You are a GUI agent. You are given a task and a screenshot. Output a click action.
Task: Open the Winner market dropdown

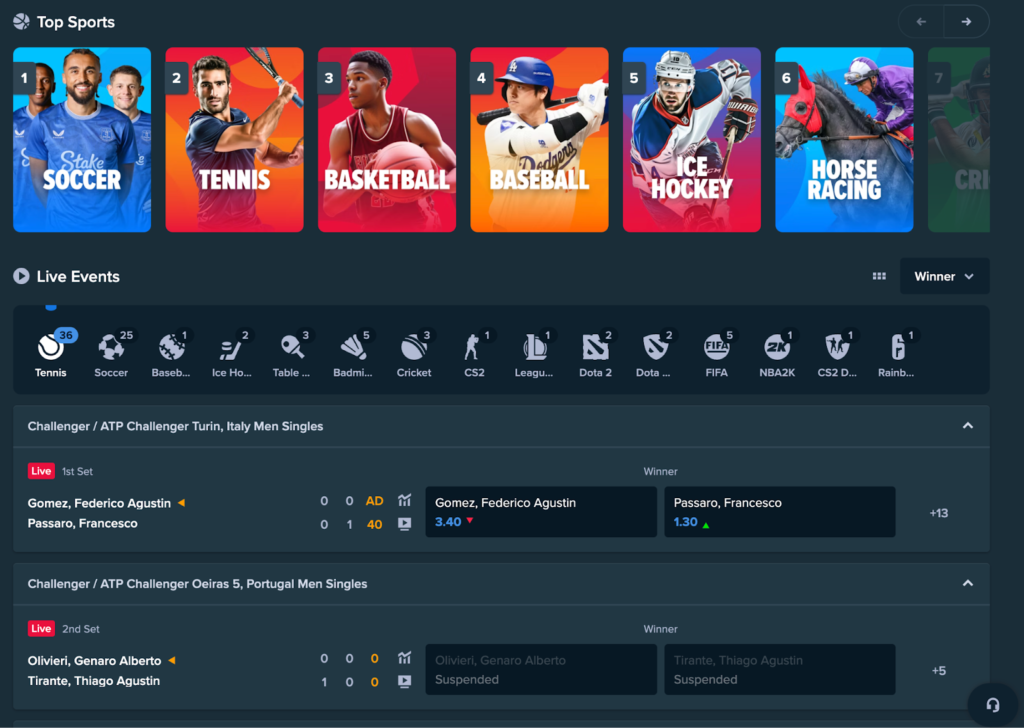click(944, 277)
